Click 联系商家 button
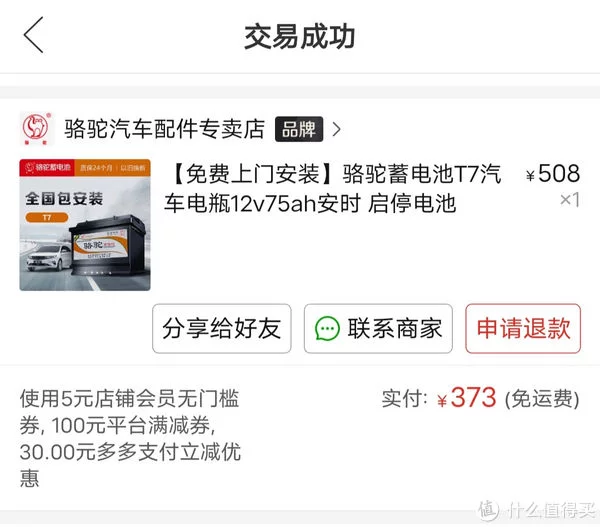This screenshot has width=600, height=527. tap(378, 328)
